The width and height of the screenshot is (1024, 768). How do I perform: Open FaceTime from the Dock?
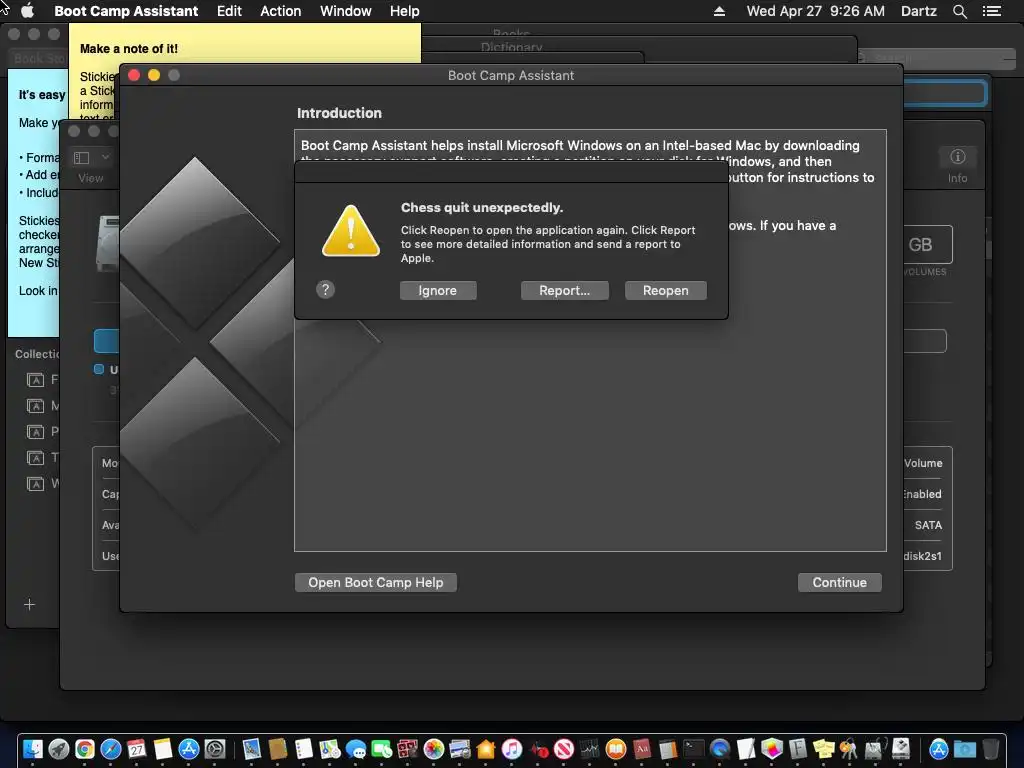coord(382,748)
